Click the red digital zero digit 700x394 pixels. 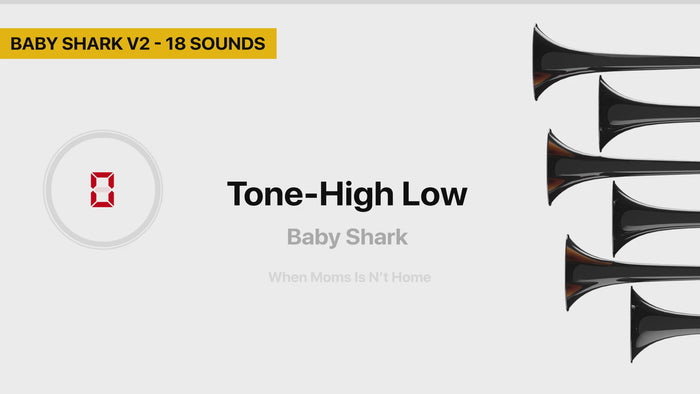pos(102,190)
